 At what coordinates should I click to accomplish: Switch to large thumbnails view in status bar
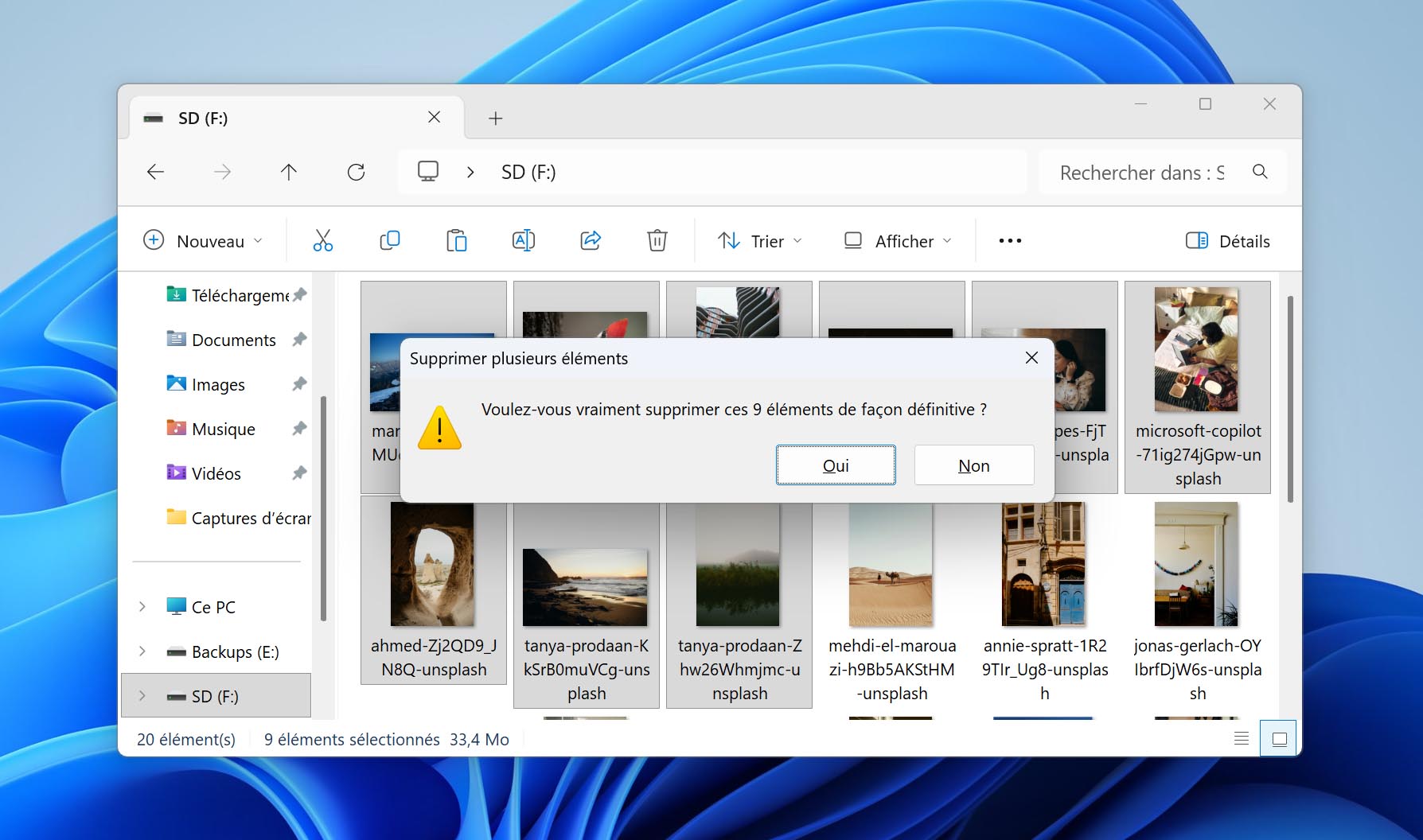click(x=1279, y=739)
